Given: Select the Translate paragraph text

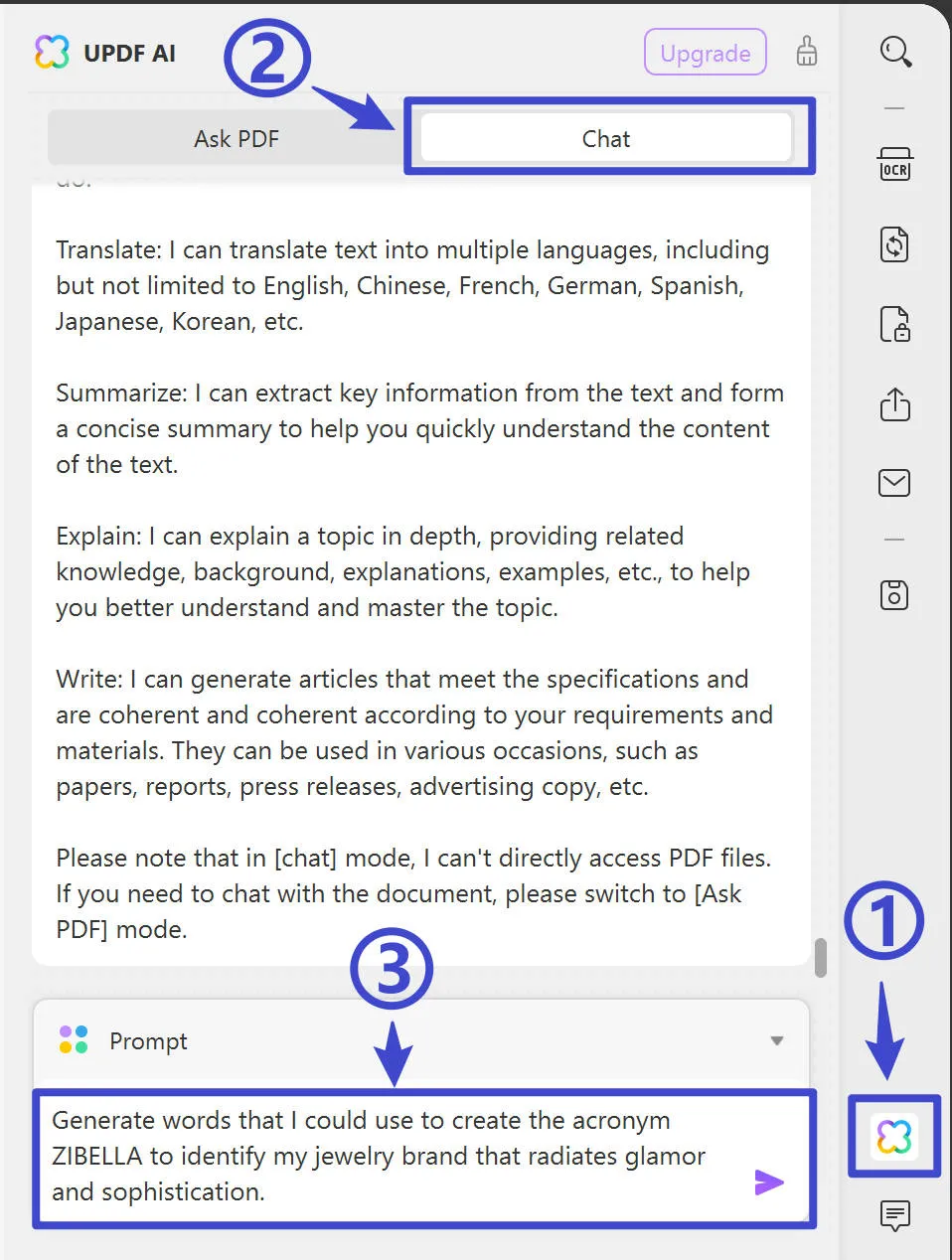Looking at the screenshot, I should pyautogui.click(x=411, y=285).
